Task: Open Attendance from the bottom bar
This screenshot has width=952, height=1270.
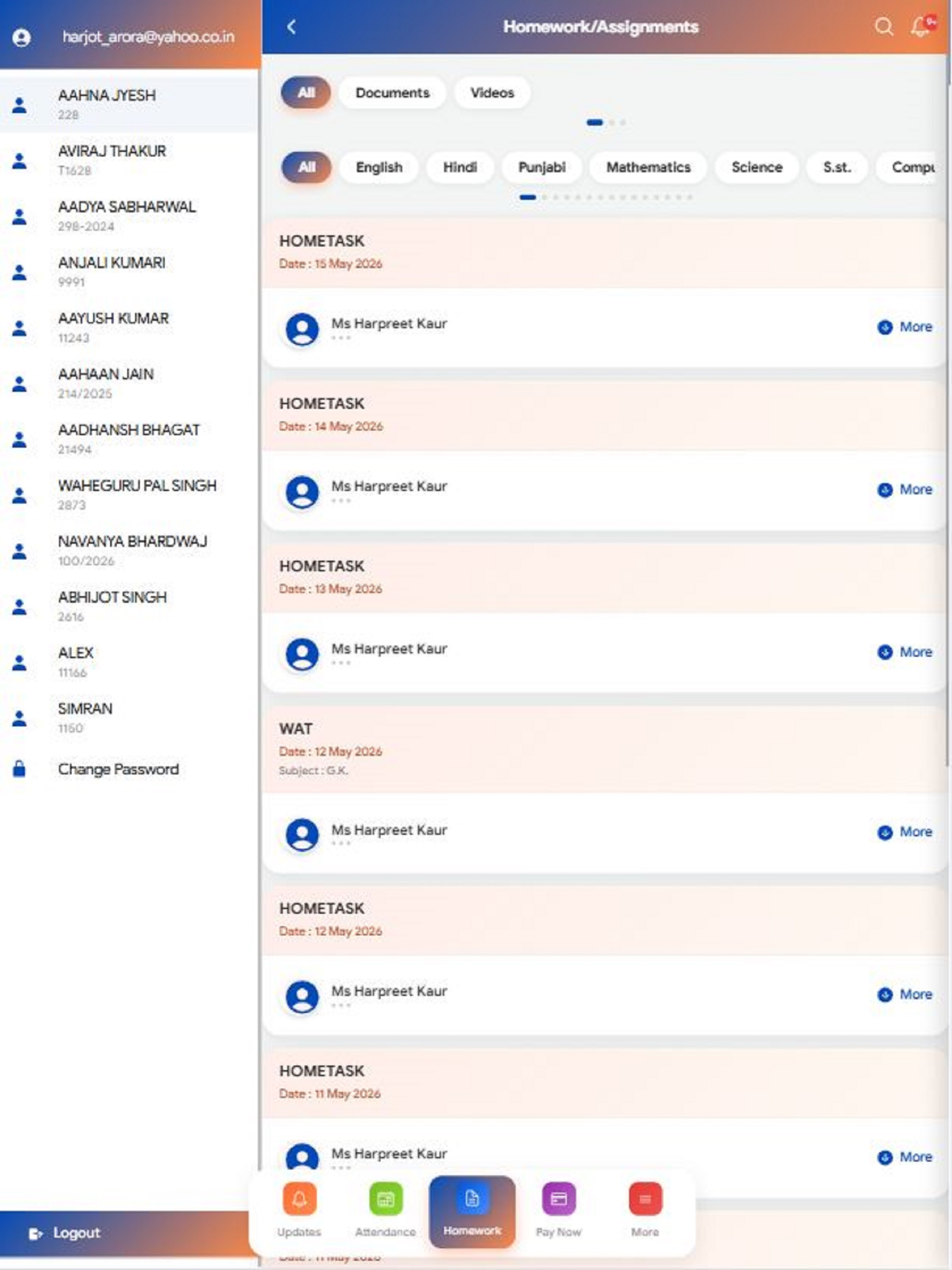Action: 385,1210
